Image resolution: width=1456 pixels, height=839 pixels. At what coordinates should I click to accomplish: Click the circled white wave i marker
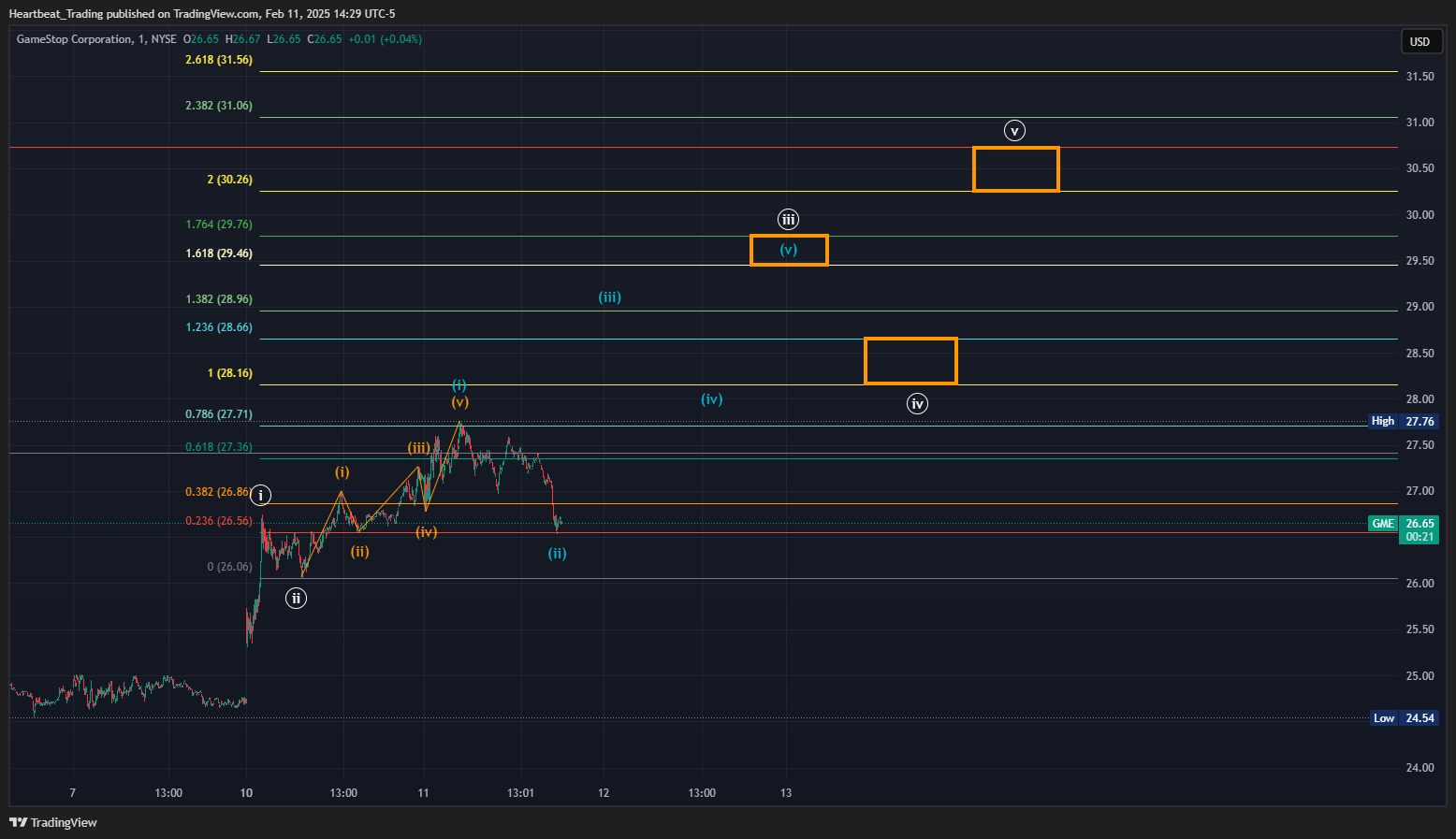pyautogui.click(x=261, y=495)
